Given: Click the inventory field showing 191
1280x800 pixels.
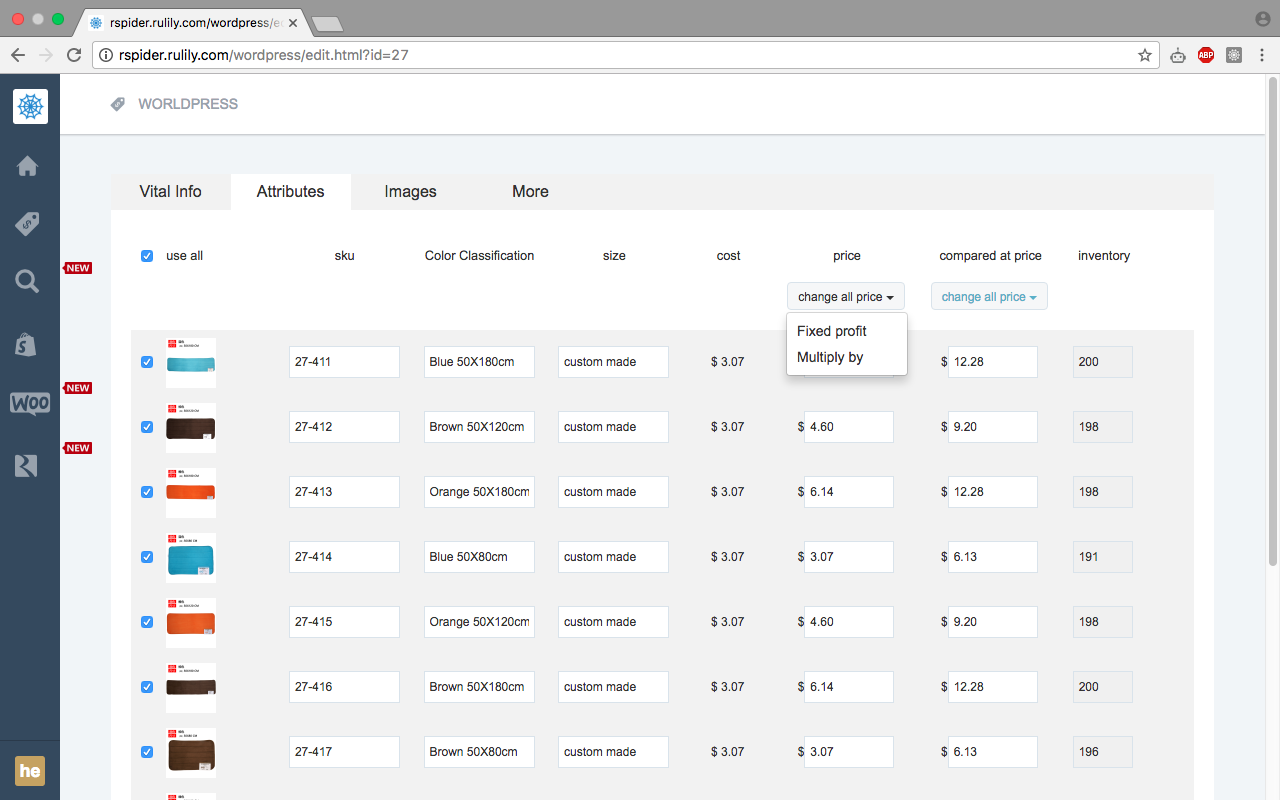Looking at the screenshot, I should coord(1103,557).
